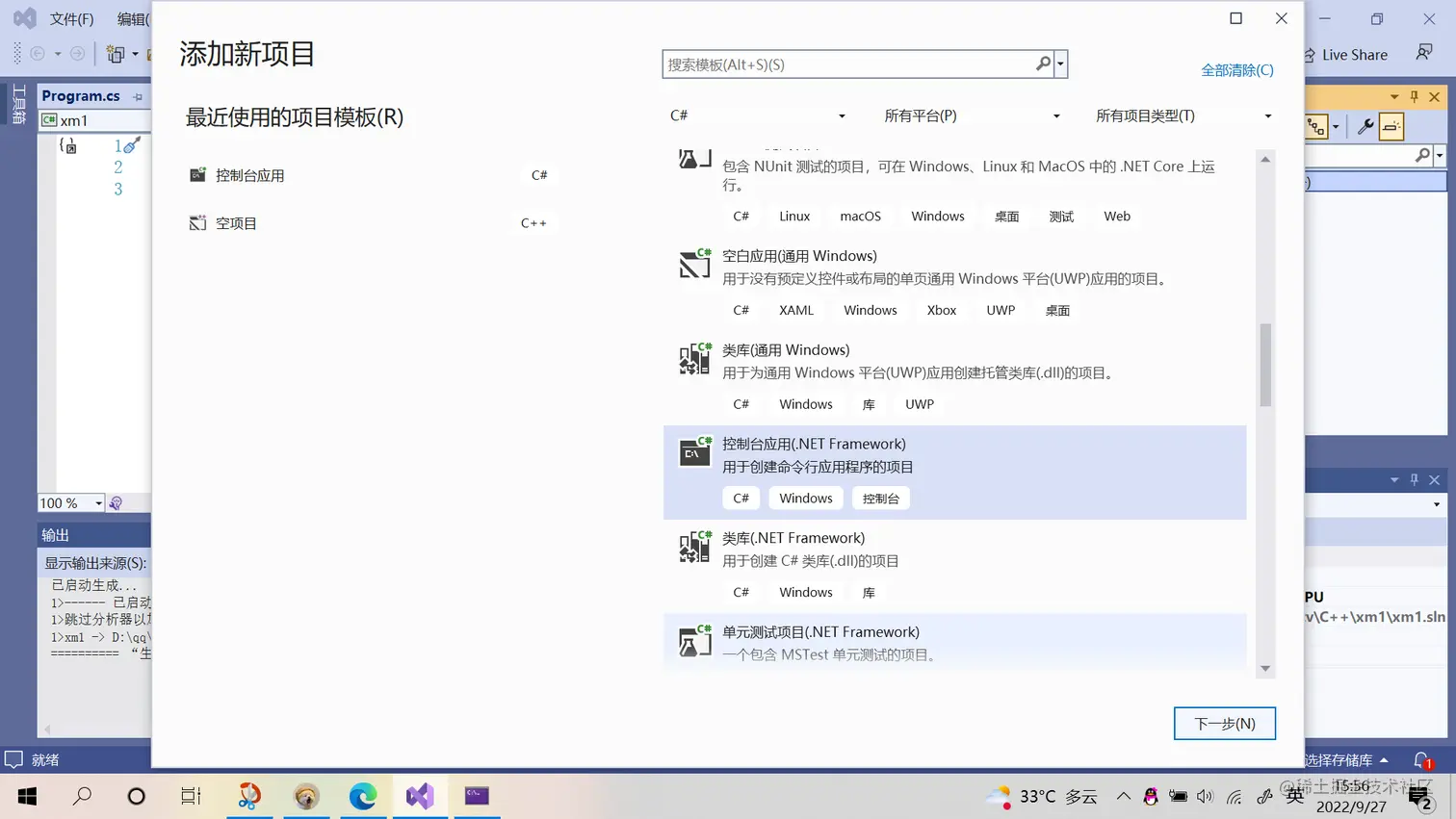Click Visual Studio icon on the taskbar
Image resolution: width=1456 pixels, height=819 pixels.
tap(420, 796)
